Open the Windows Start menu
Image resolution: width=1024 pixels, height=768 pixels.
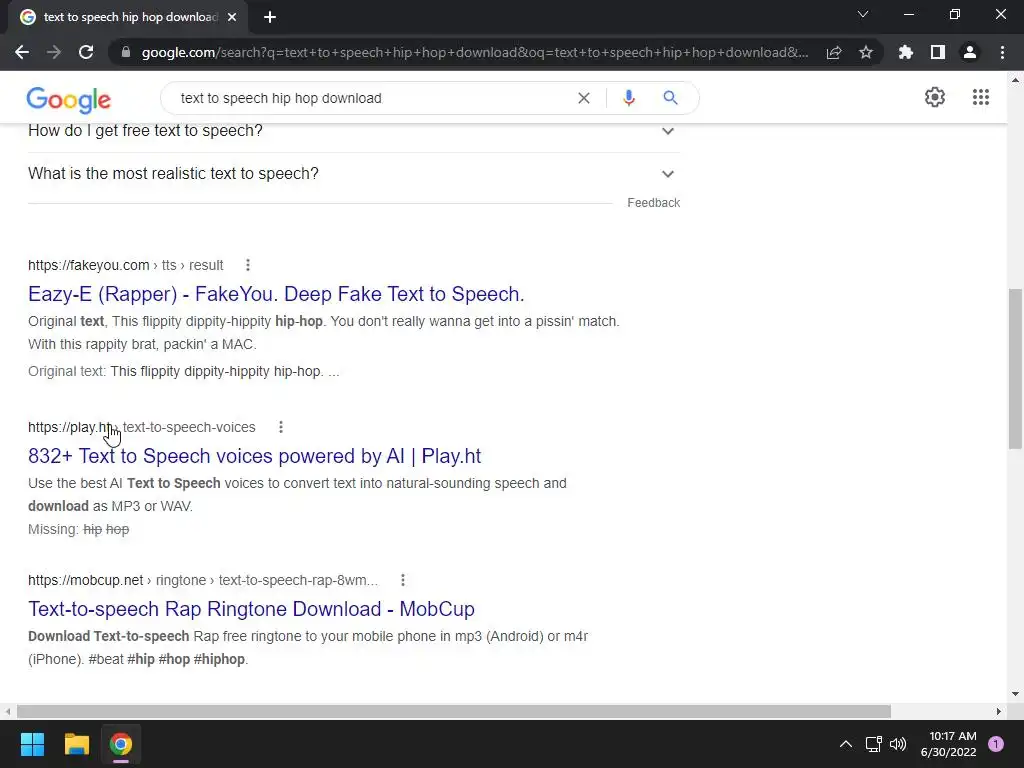pyautogui.click(x=32, y=744)
